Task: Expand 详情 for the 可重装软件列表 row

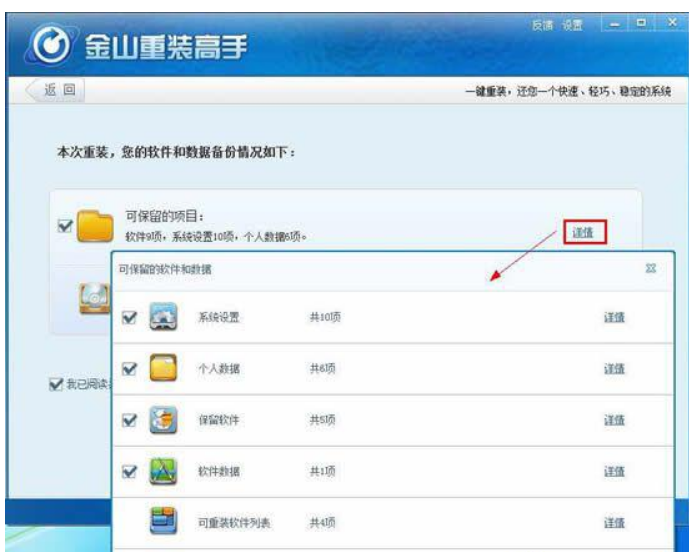Action: [x=614, y=523]
